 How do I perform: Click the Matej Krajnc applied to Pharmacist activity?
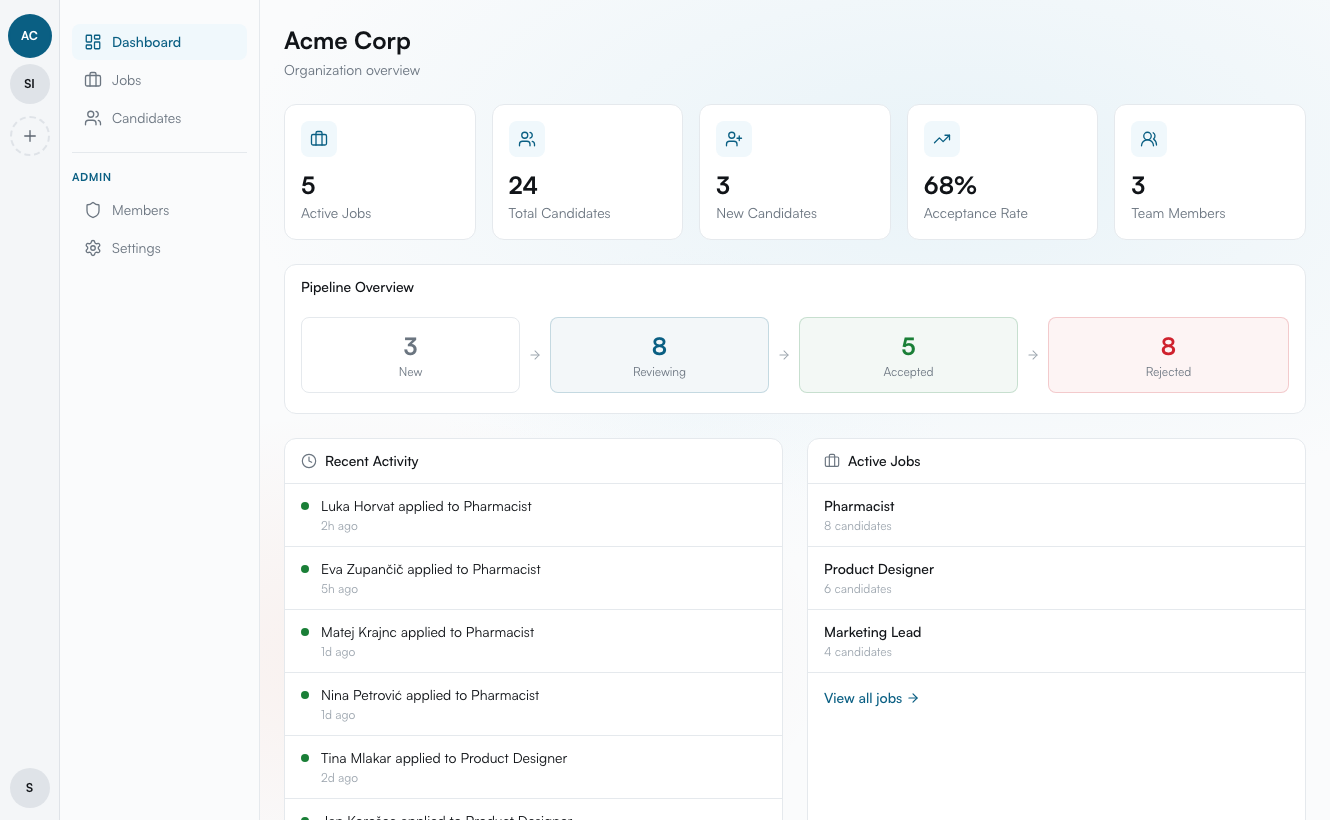pyautogui.click(x=533, y=641)
